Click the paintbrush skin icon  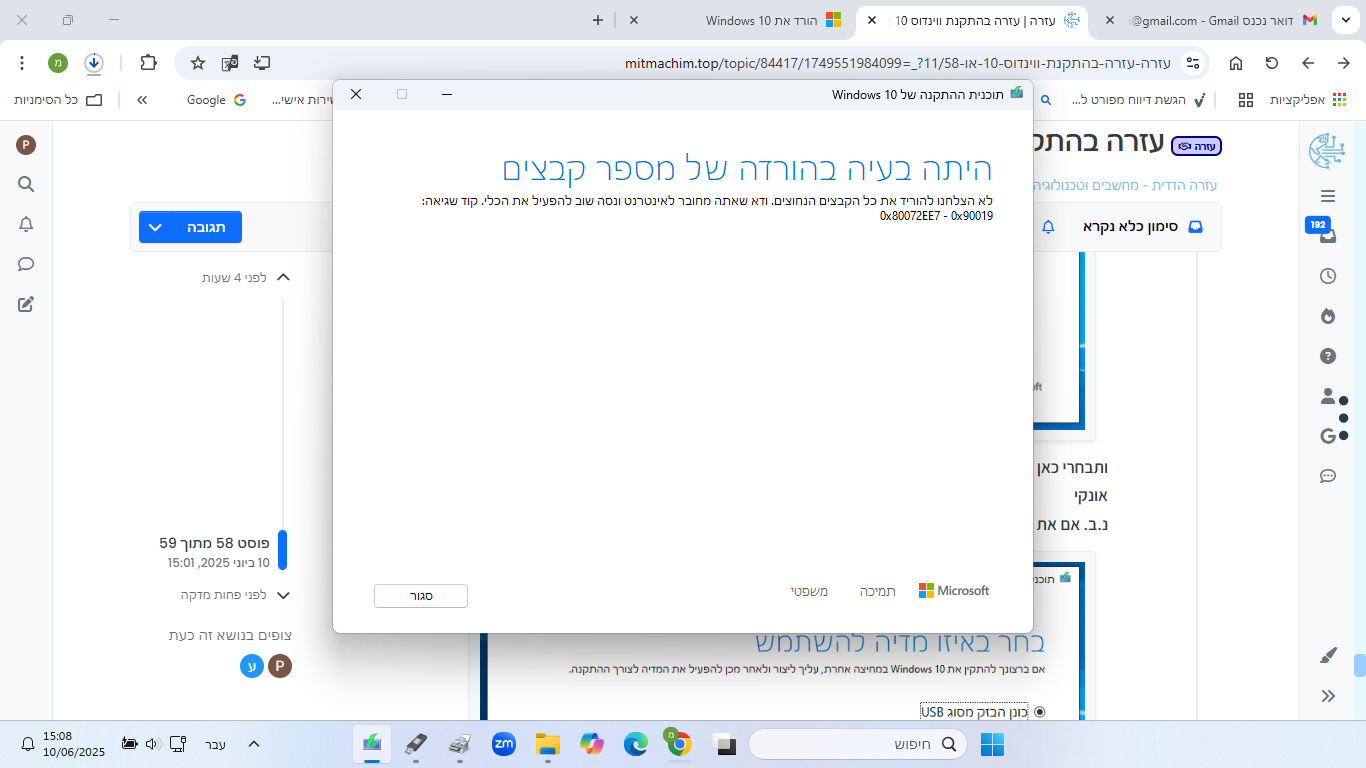pyautogui.click(x=1328, y=656)
